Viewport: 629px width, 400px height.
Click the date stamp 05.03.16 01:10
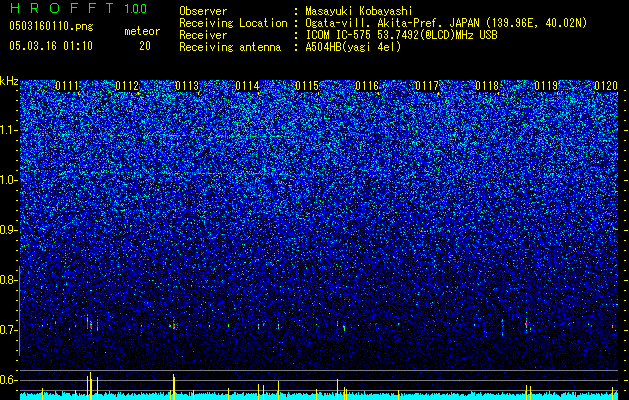tap(51, 46)
